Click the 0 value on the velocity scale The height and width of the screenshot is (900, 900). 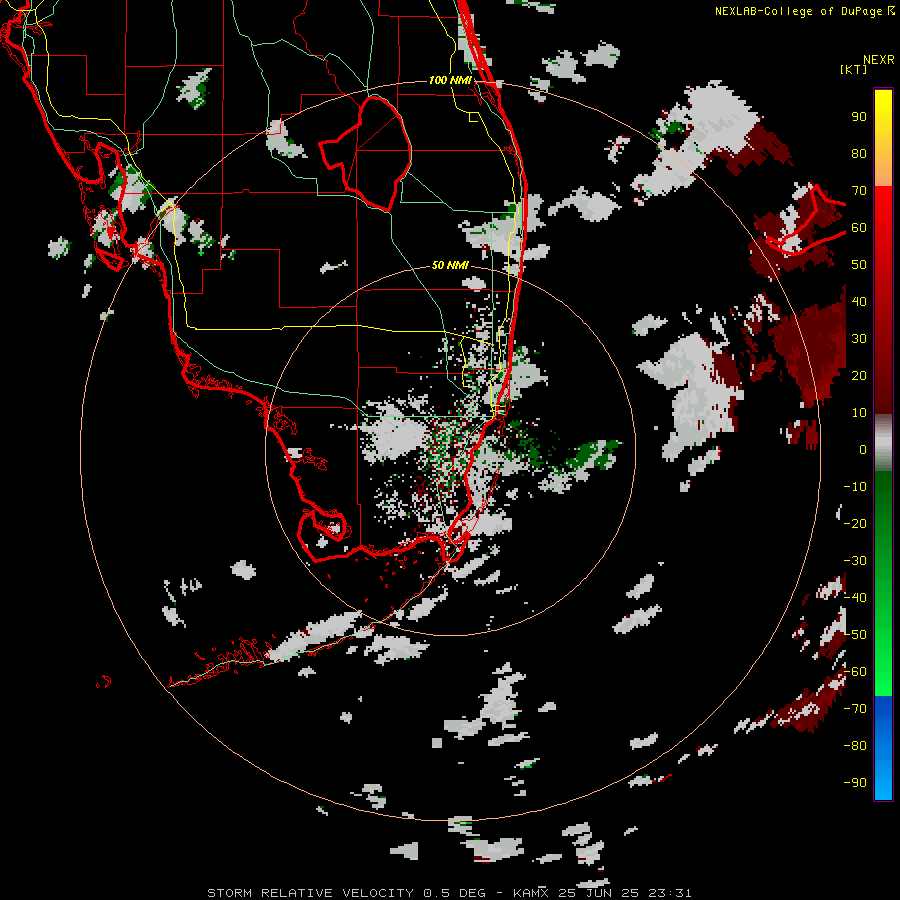[x=863, y=449]
